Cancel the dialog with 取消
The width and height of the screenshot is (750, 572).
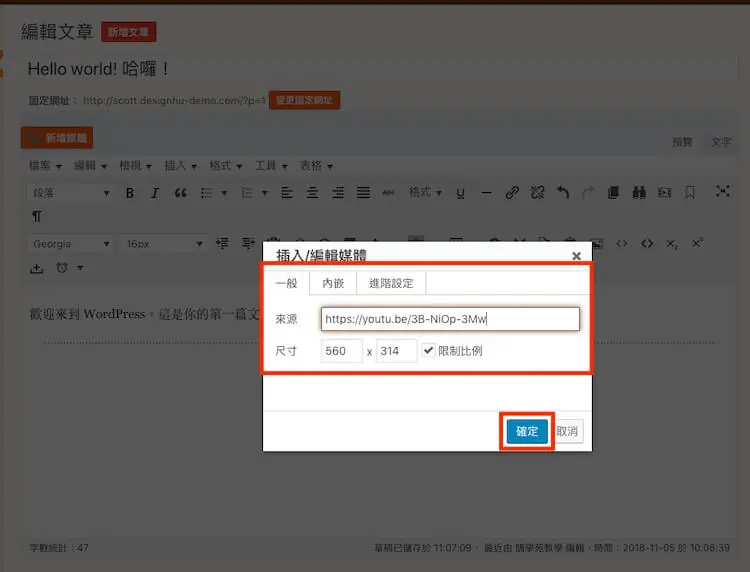click(x=567, y=431)
